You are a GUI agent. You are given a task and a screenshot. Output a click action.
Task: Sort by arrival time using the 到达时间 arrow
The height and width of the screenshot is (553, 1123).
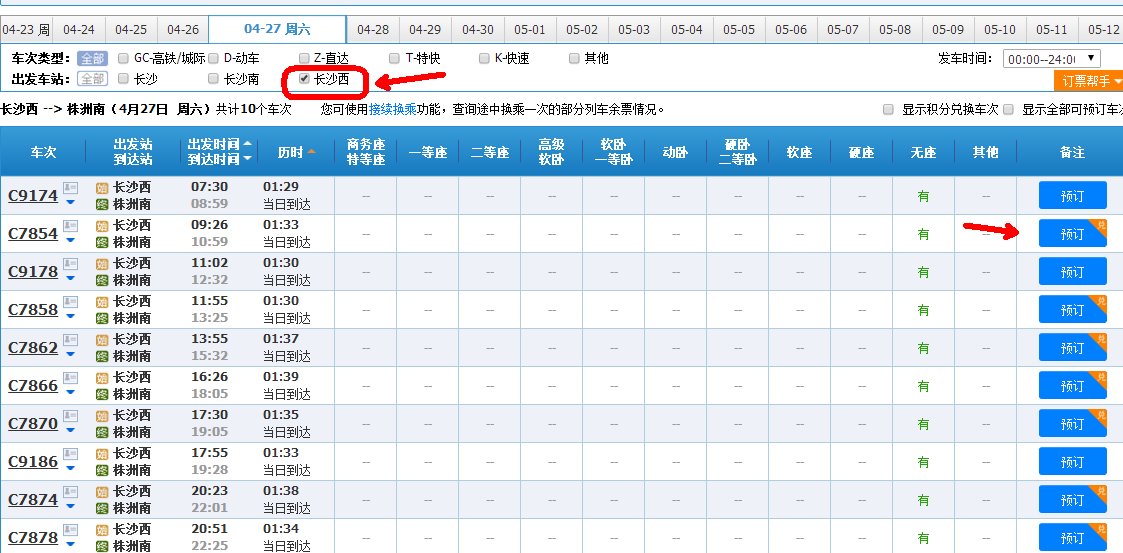[x=247, y=158]
